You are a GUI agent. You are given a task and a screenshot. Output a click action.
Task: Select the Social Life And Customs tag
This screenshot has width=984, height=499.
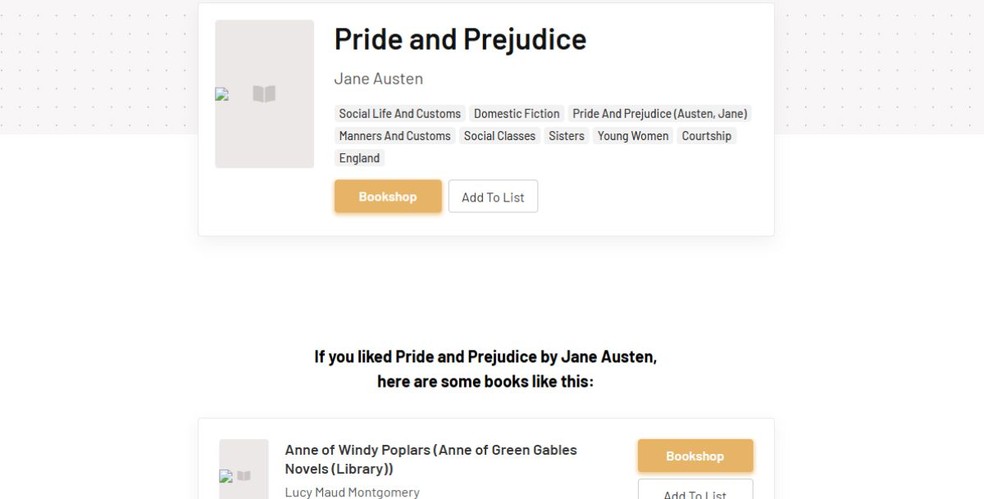(x=400, y=114)
